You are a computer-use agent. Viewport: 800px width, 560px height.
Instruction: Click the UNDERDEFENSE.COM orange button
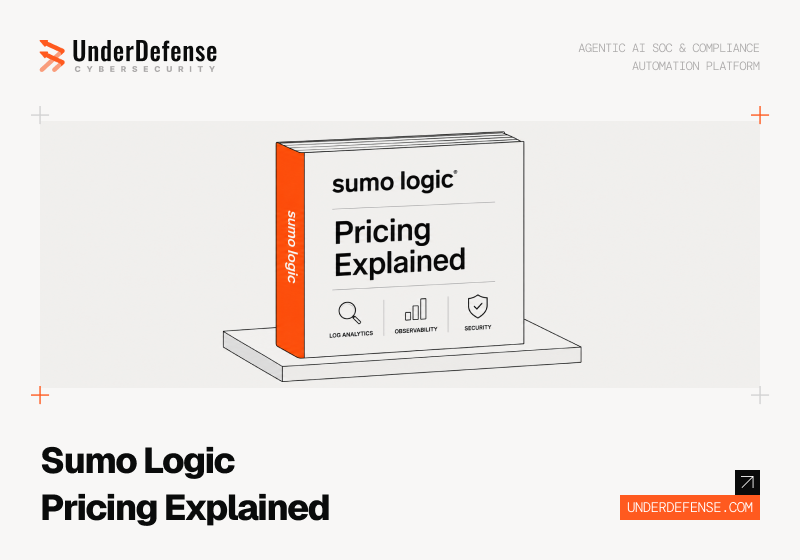click(690, 507)
